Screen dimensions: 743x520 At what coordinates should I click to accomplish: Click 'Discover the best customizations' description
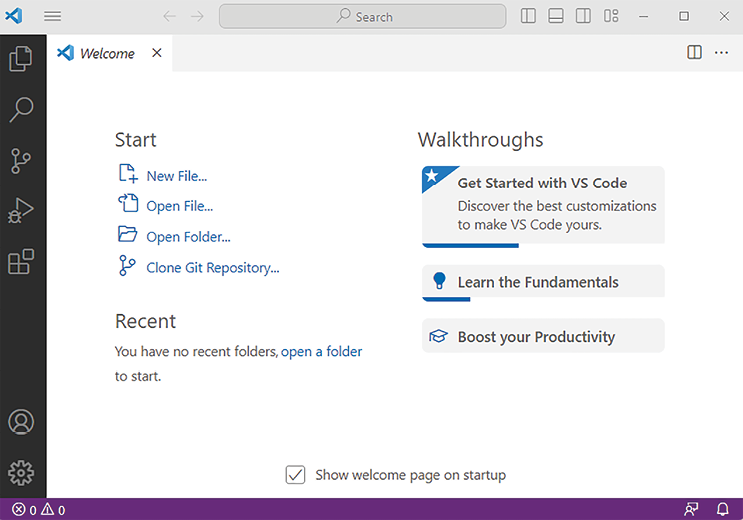coord(557,215)
